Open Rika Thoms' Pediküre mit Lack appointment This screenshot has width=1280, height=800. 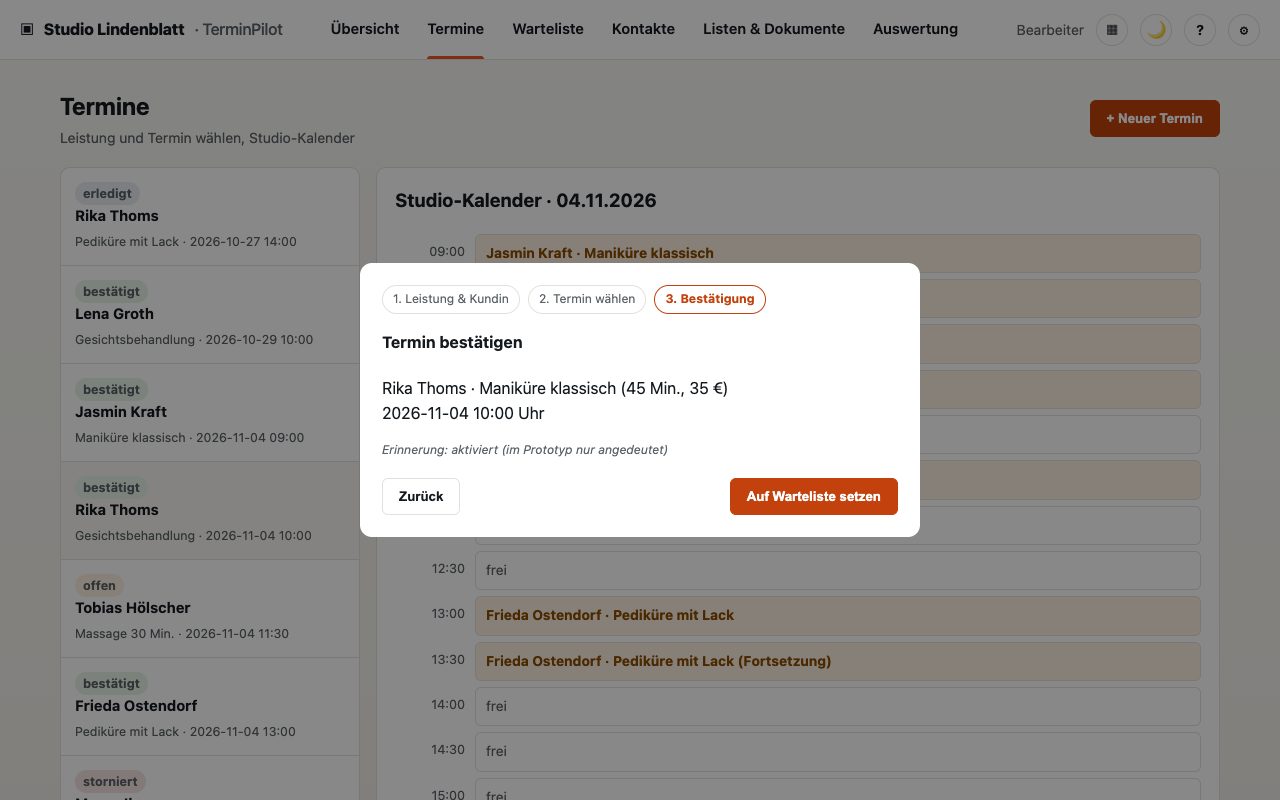[210, 217]
